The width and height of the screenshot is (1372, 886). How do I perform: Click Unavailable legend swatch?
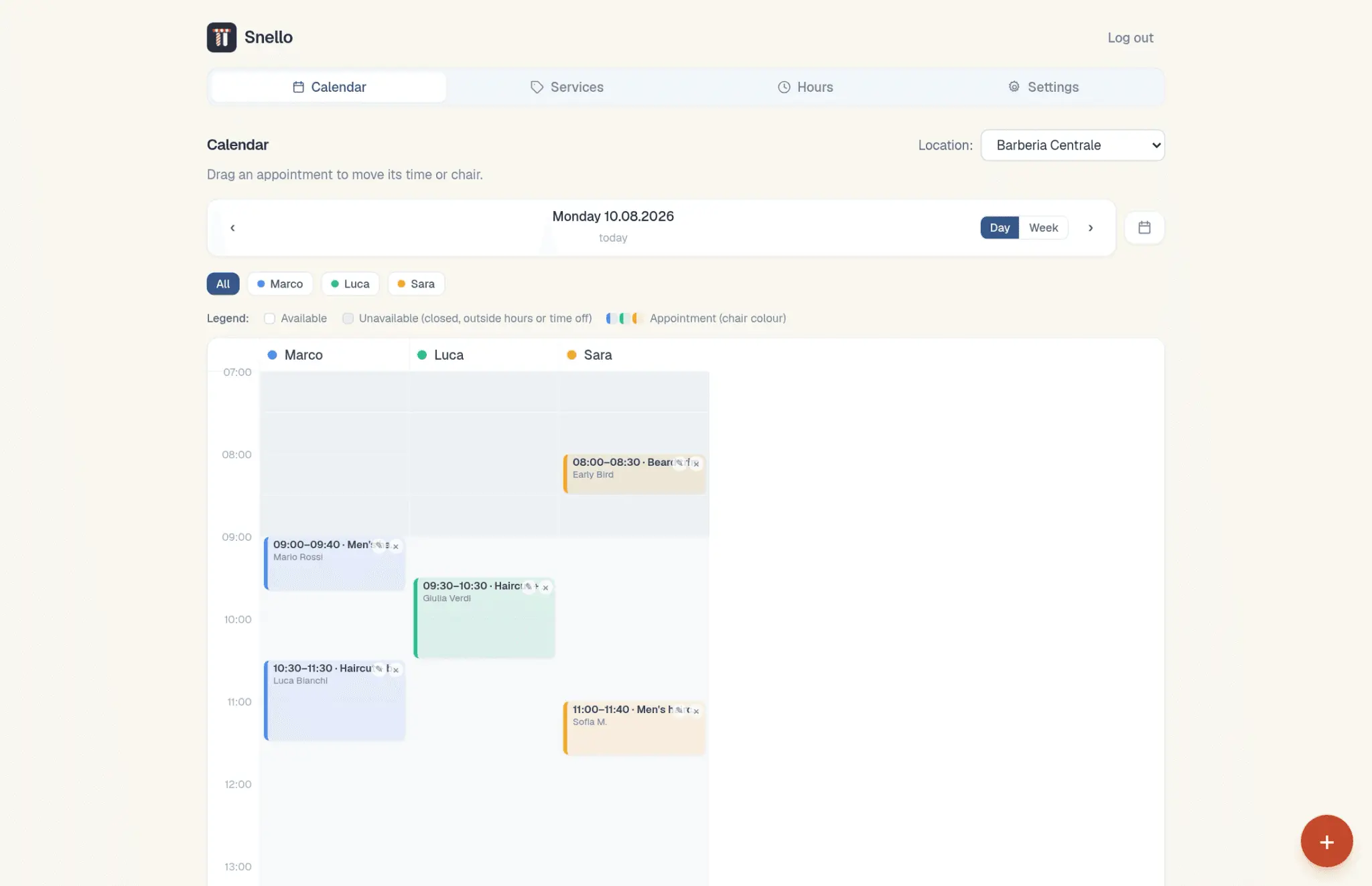tap(348, 318)
